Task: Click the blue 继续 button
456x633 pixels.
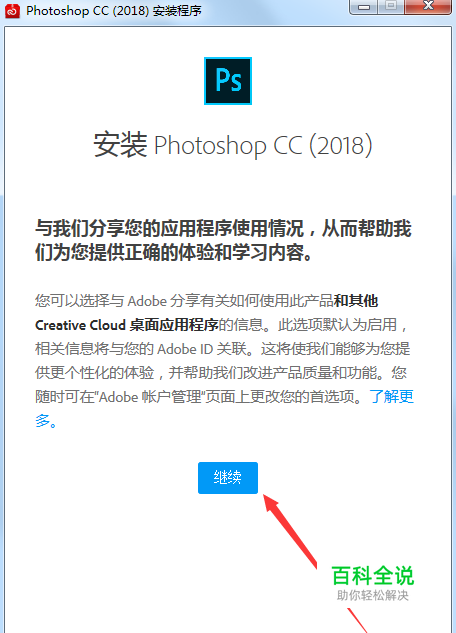Action: (x=228, y=478)
